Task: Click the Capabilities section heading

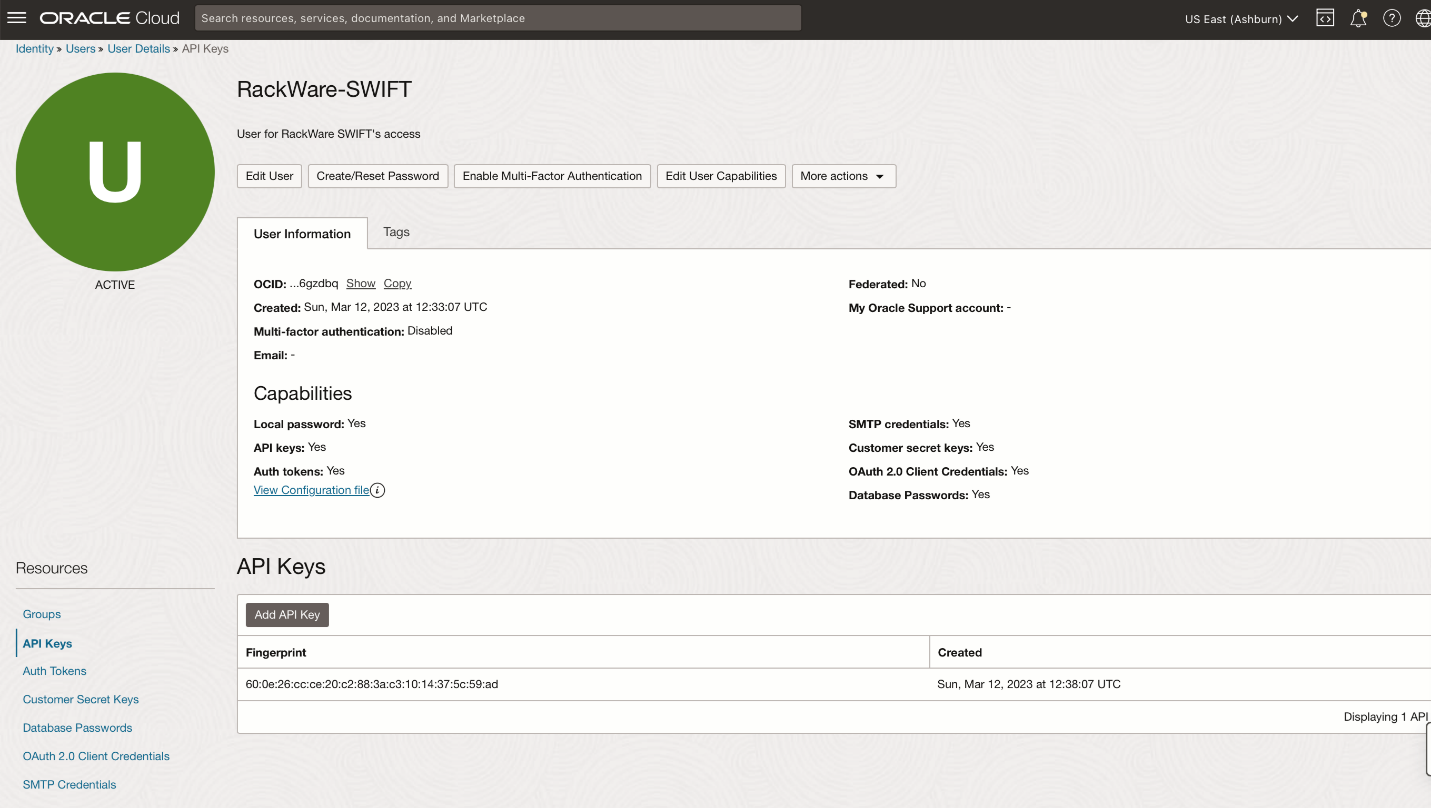Action: (303, 394)
